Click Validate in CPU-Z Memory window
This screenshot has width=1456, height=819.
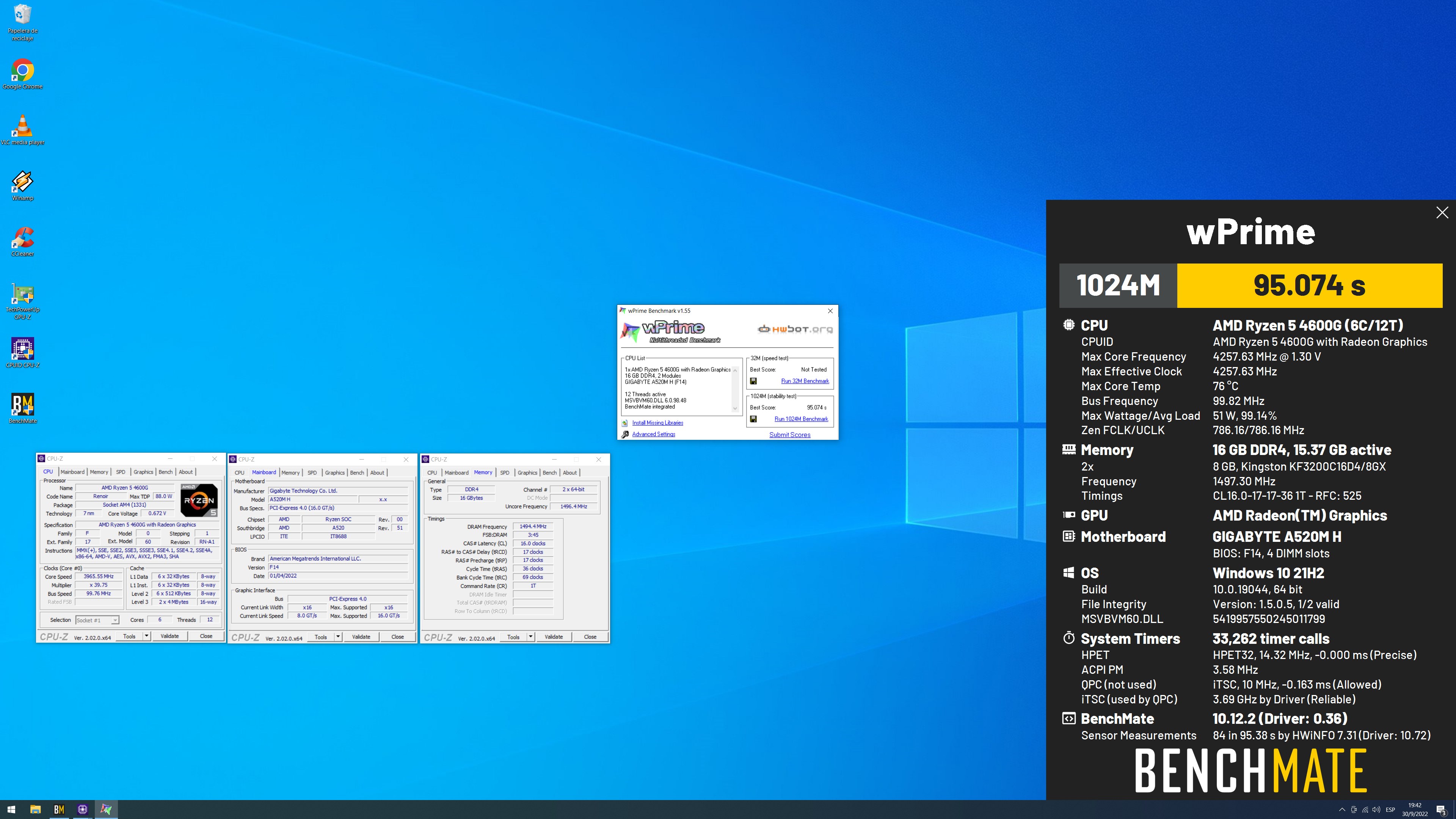[x=553, y=637]
